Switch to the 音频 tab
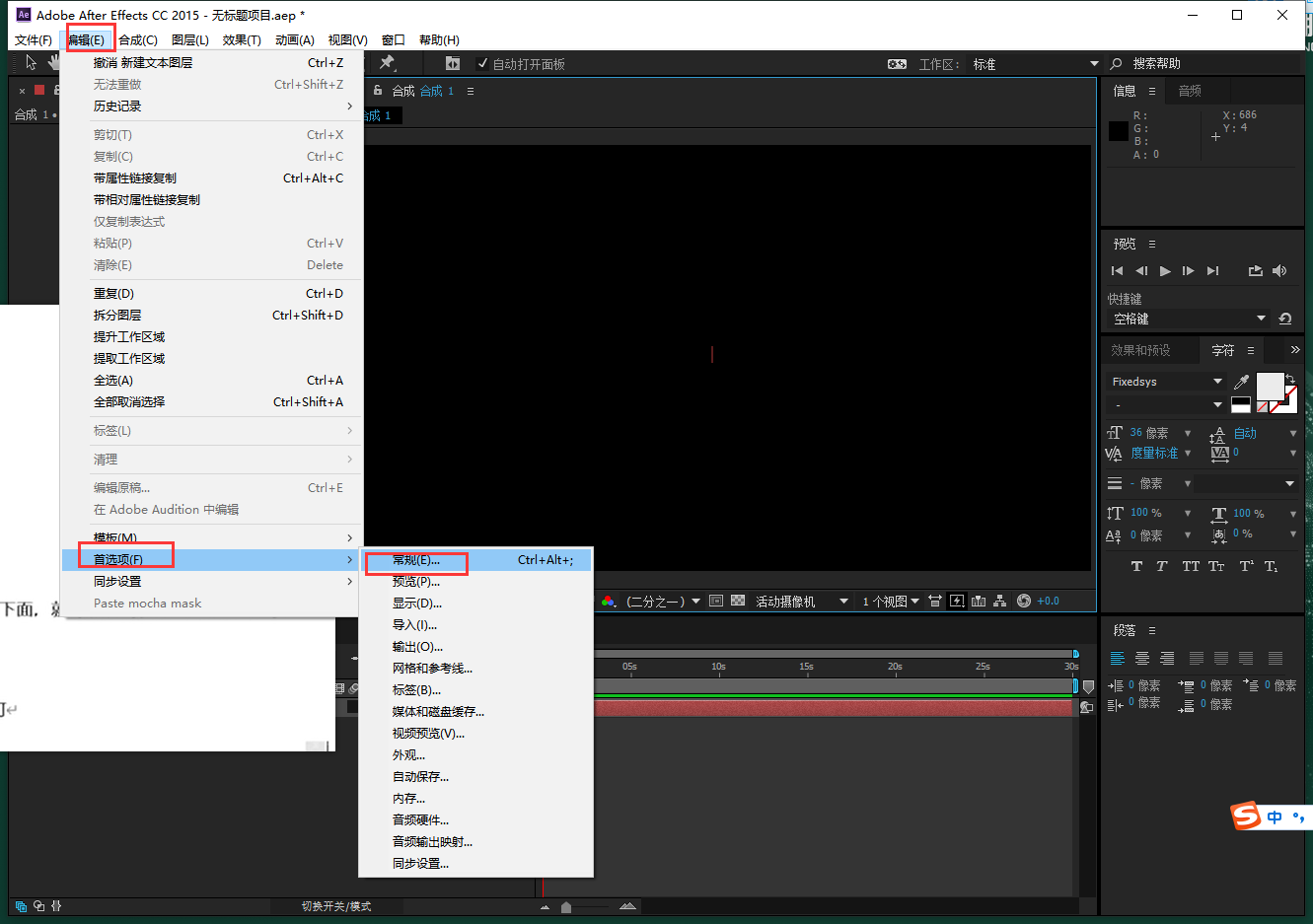The height and width of the screenshot is (924, 1313). tap(1190, 91)
